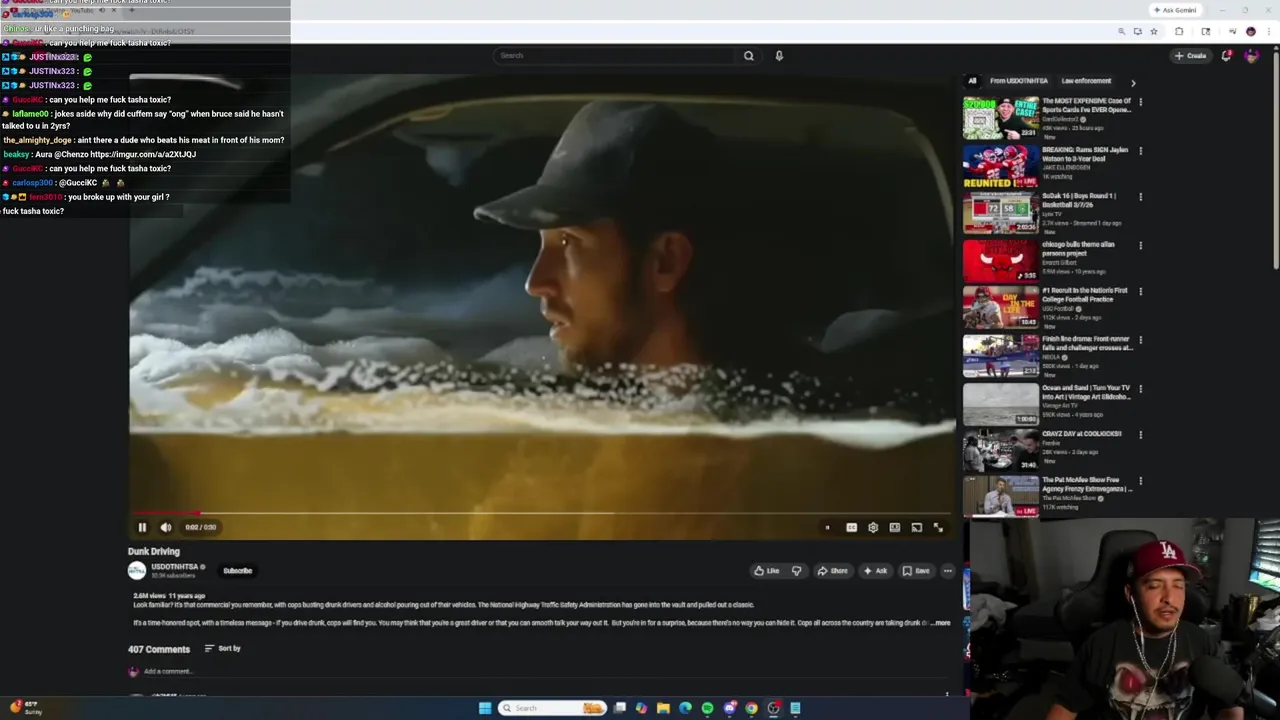The width and height of the screenshot is (1280, 720).
Task: Click the Windows taskbar search box
Action: click(552, 708)
